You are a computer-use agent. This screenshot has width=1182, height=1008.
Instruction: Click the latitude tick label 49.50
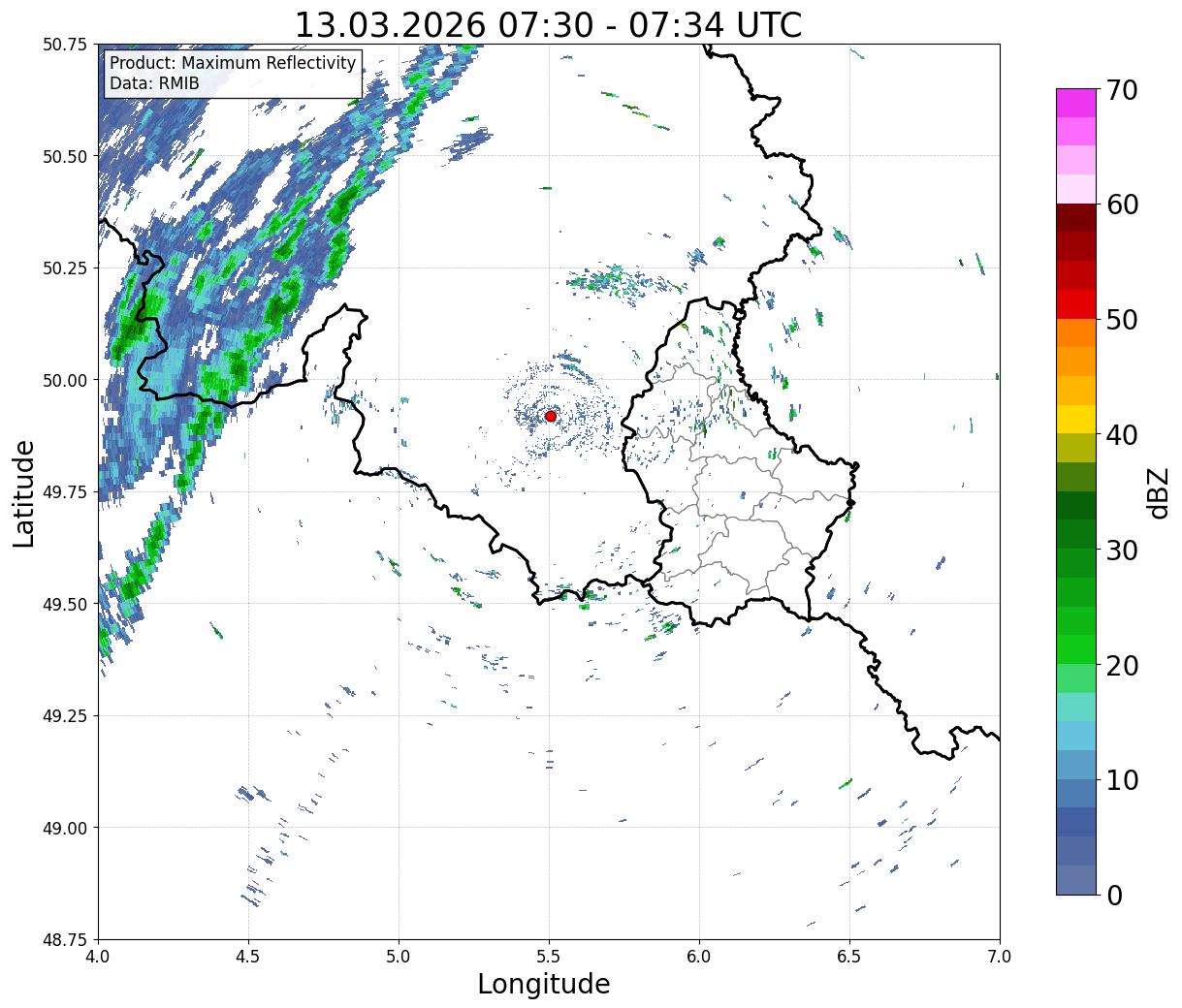[x=65, y=604]
